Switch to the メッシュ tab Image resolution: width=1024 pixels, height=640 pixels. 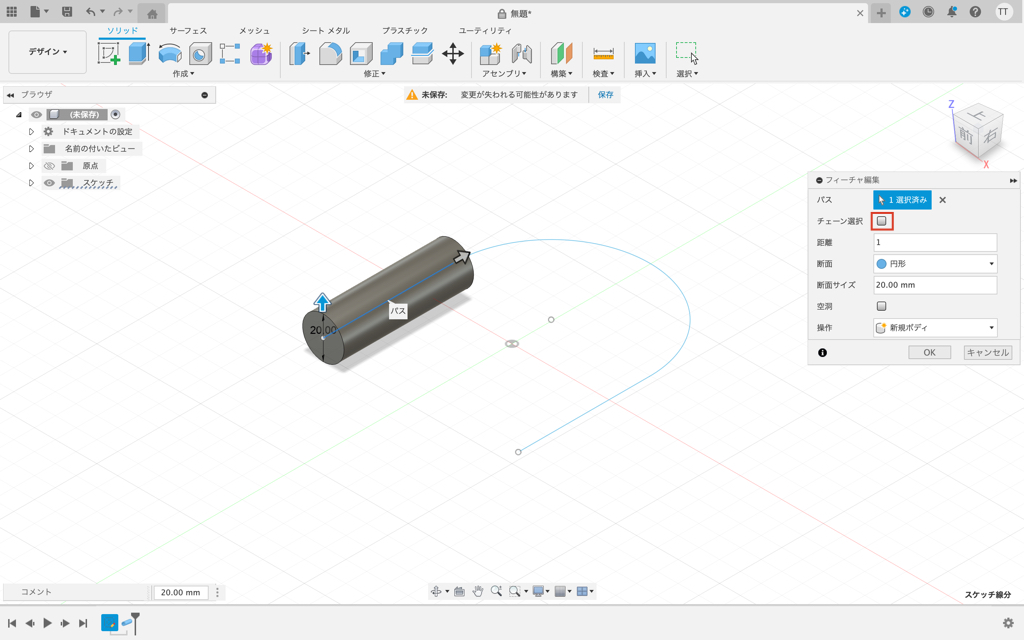[x=254, y=31]
